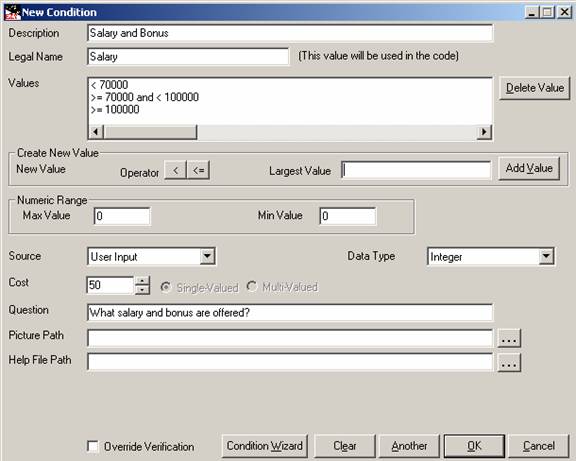
Task: Decrease Cost with spinner down arrow
Action: pyautogui.click(x=142, y=290)
